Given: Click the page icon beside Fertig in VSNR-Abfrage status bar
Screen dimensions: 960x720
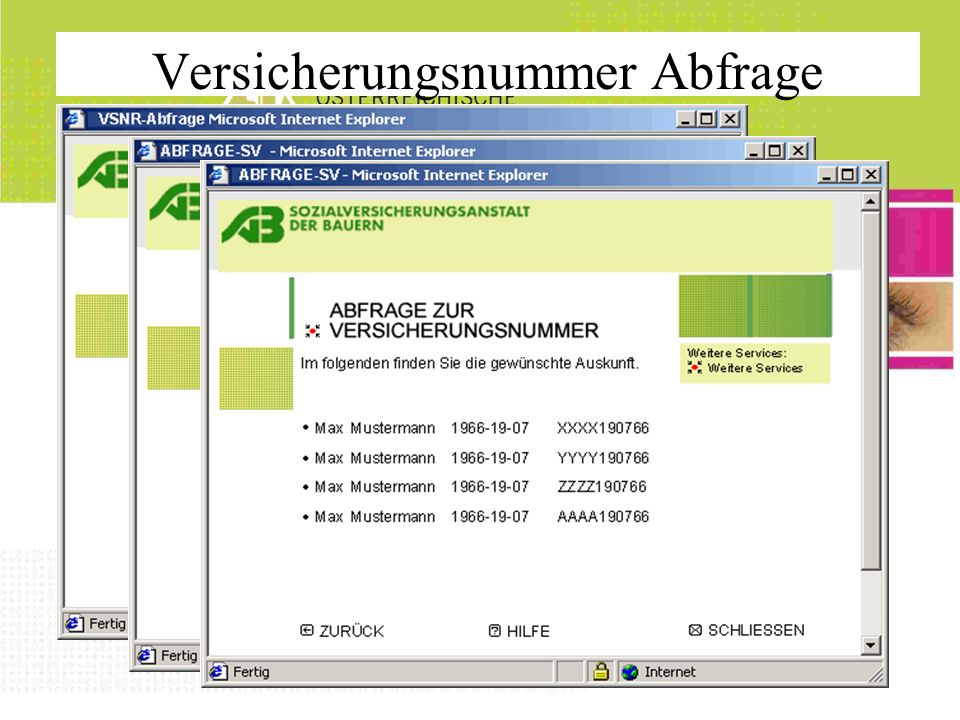Looking at the screenshot, I should (x=74, y=623).
